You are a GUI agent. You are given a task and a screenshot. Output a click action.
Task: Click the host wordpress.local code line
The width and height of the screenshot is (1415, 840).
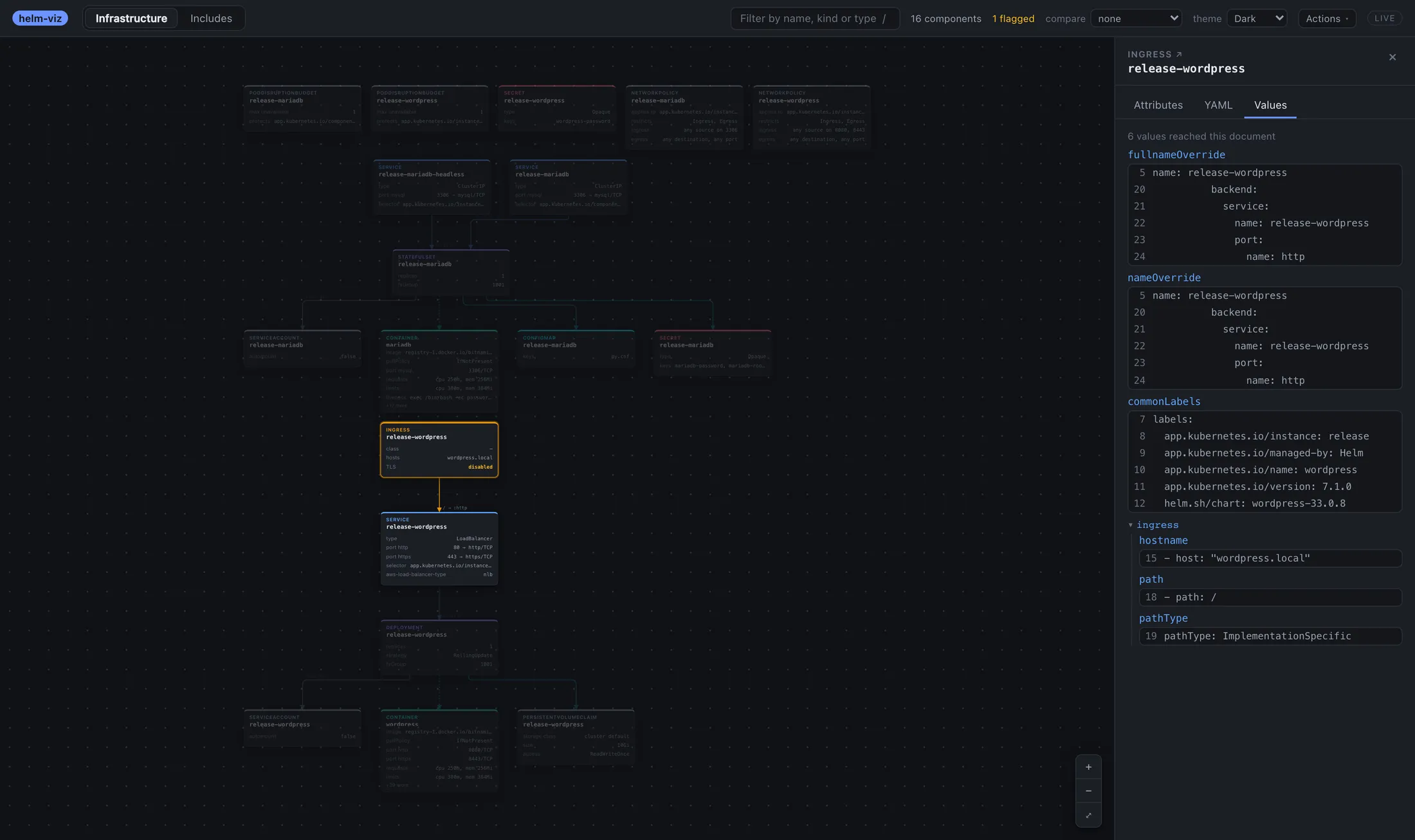tap(1270, 558)
